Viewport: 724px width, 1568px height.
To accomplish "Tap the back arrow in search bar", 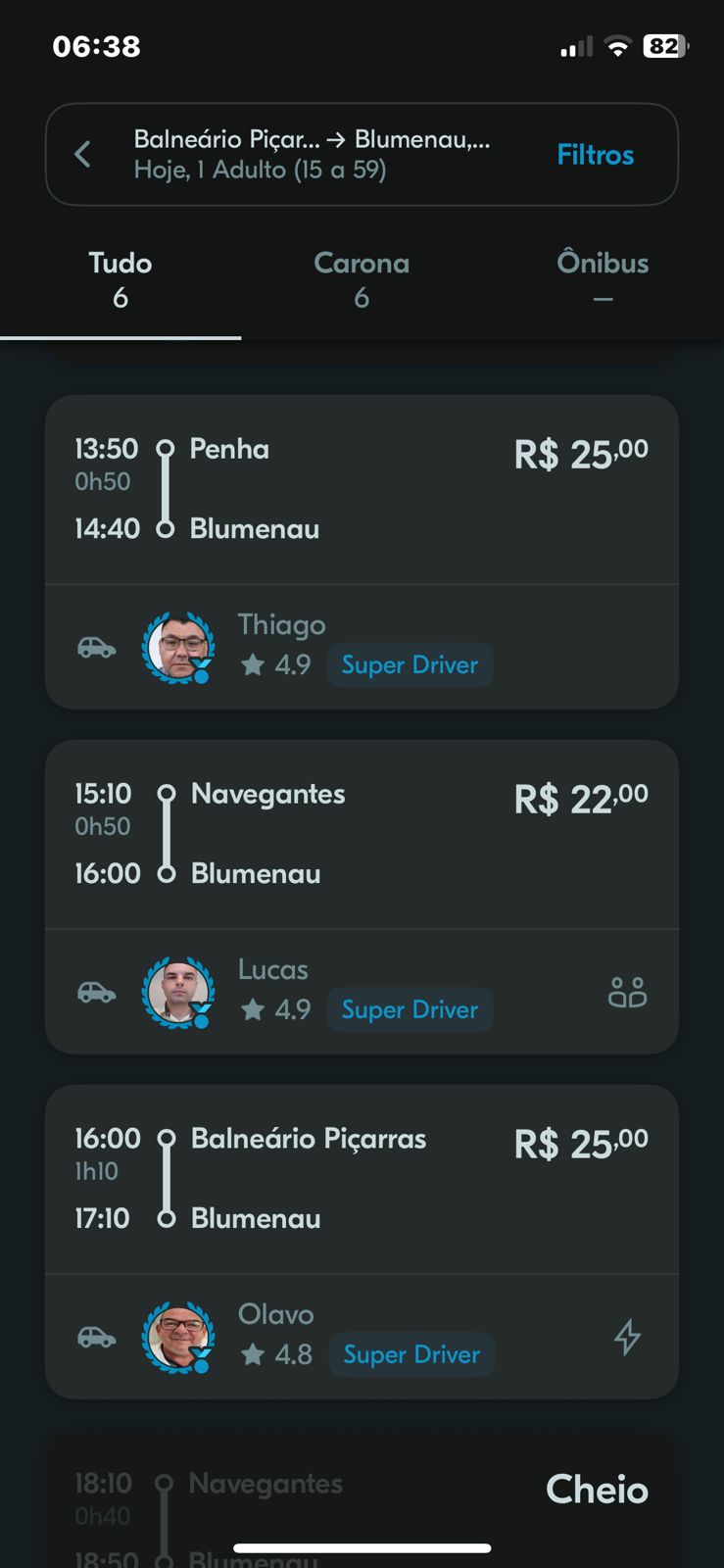I will [x=83, y=154].
